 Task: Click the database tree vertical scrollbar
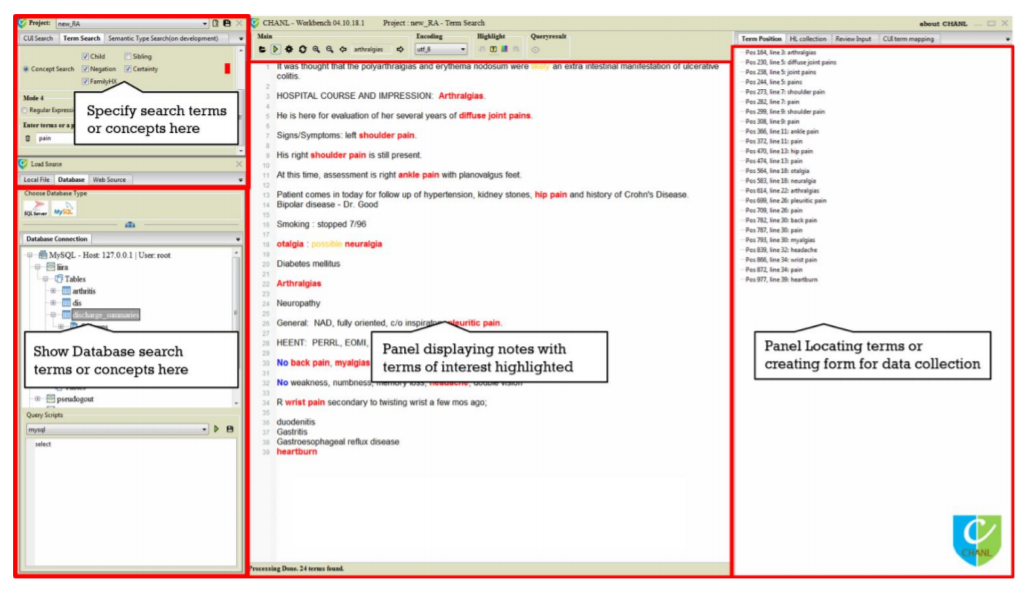(x=236, y=327)
